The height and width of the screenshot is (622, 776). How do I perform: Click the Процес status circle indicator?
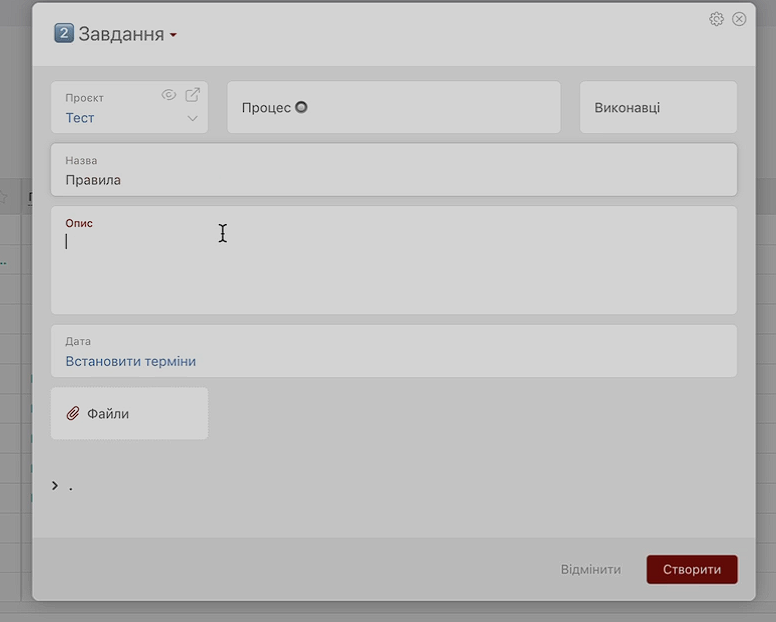[301, 107]
